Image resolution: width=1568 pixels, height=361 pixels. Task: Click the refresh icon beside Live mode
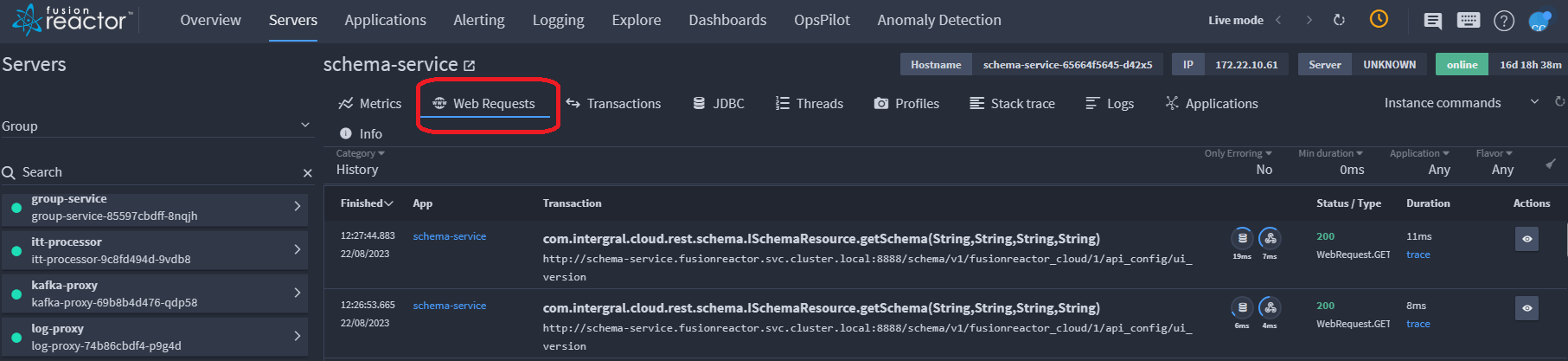1339,20
